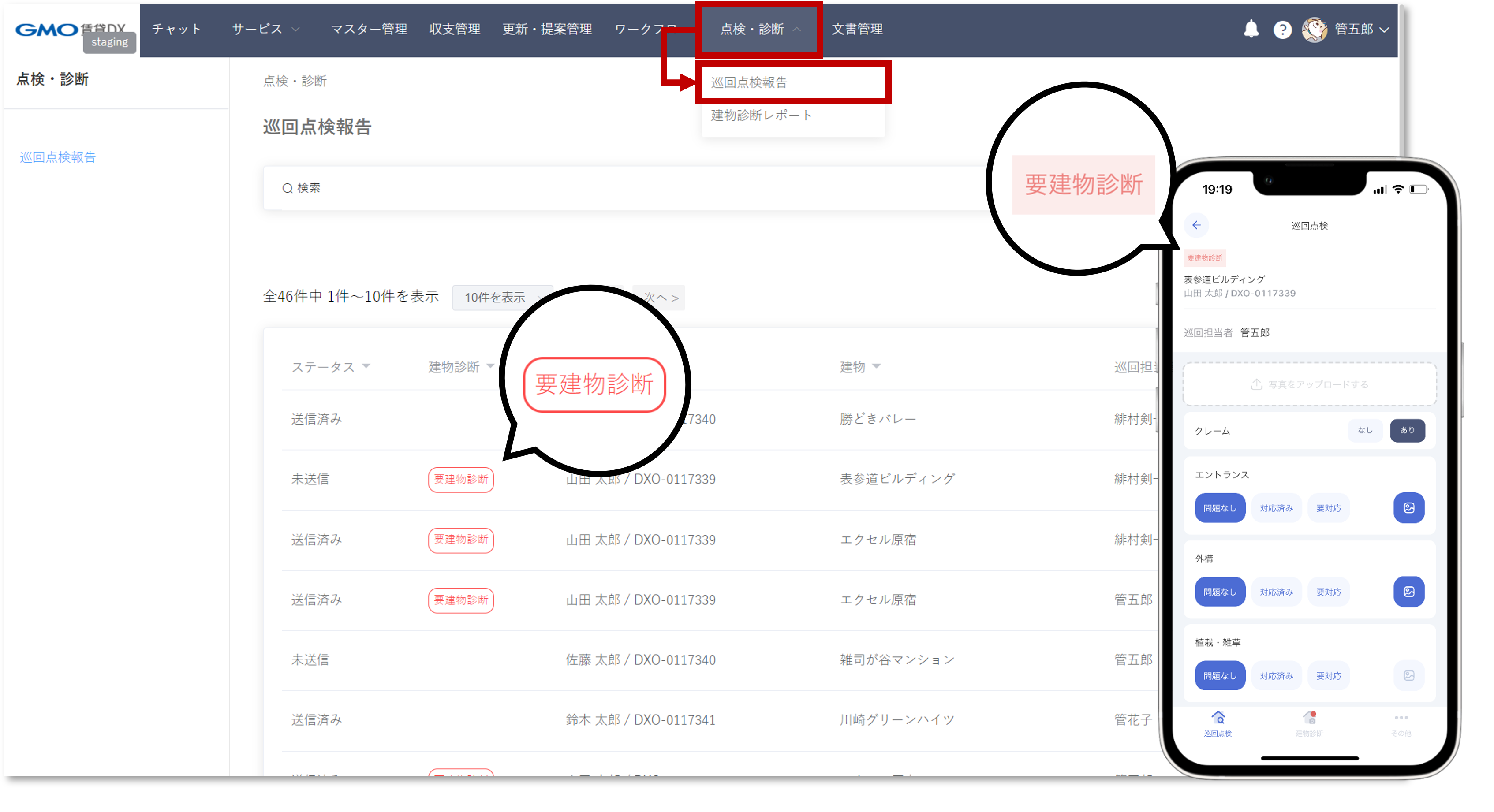The width and height of the screenshot is (1494, 812).
Task: Select 要対応 for エントランス
Action: (1328, 508)
